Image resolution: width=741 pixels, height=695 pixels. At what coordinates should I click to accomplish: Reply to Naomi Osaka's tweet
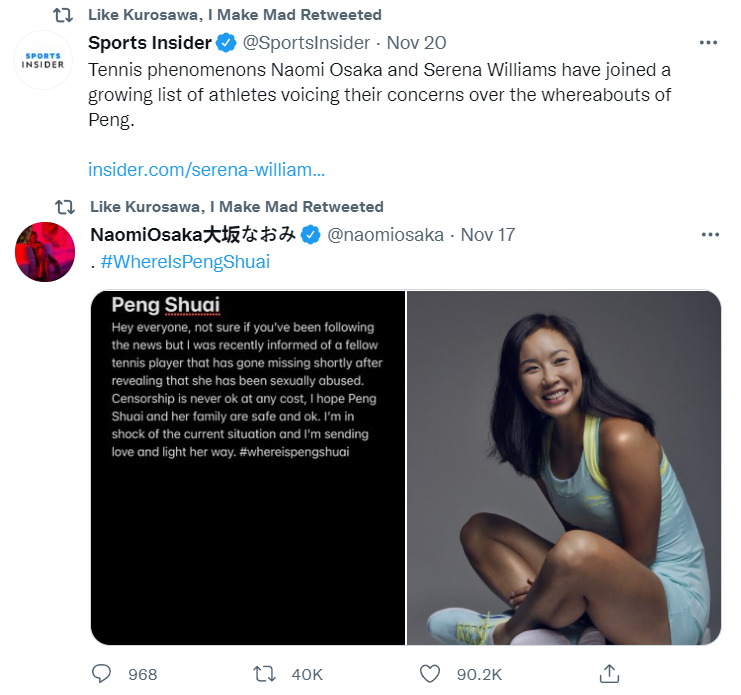coord(103,673)
